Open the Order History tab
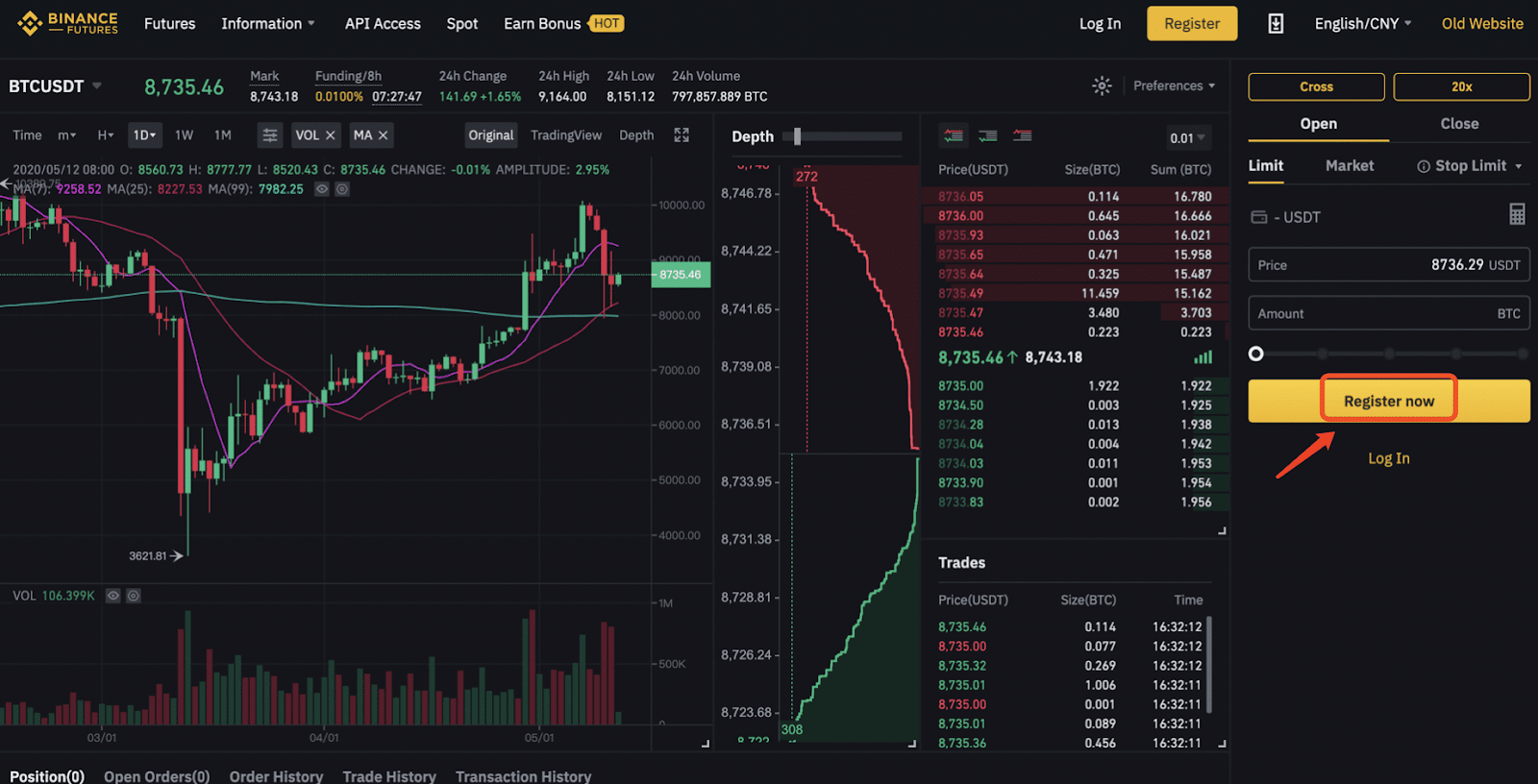Screen dimensions: 1538x784 276,775
